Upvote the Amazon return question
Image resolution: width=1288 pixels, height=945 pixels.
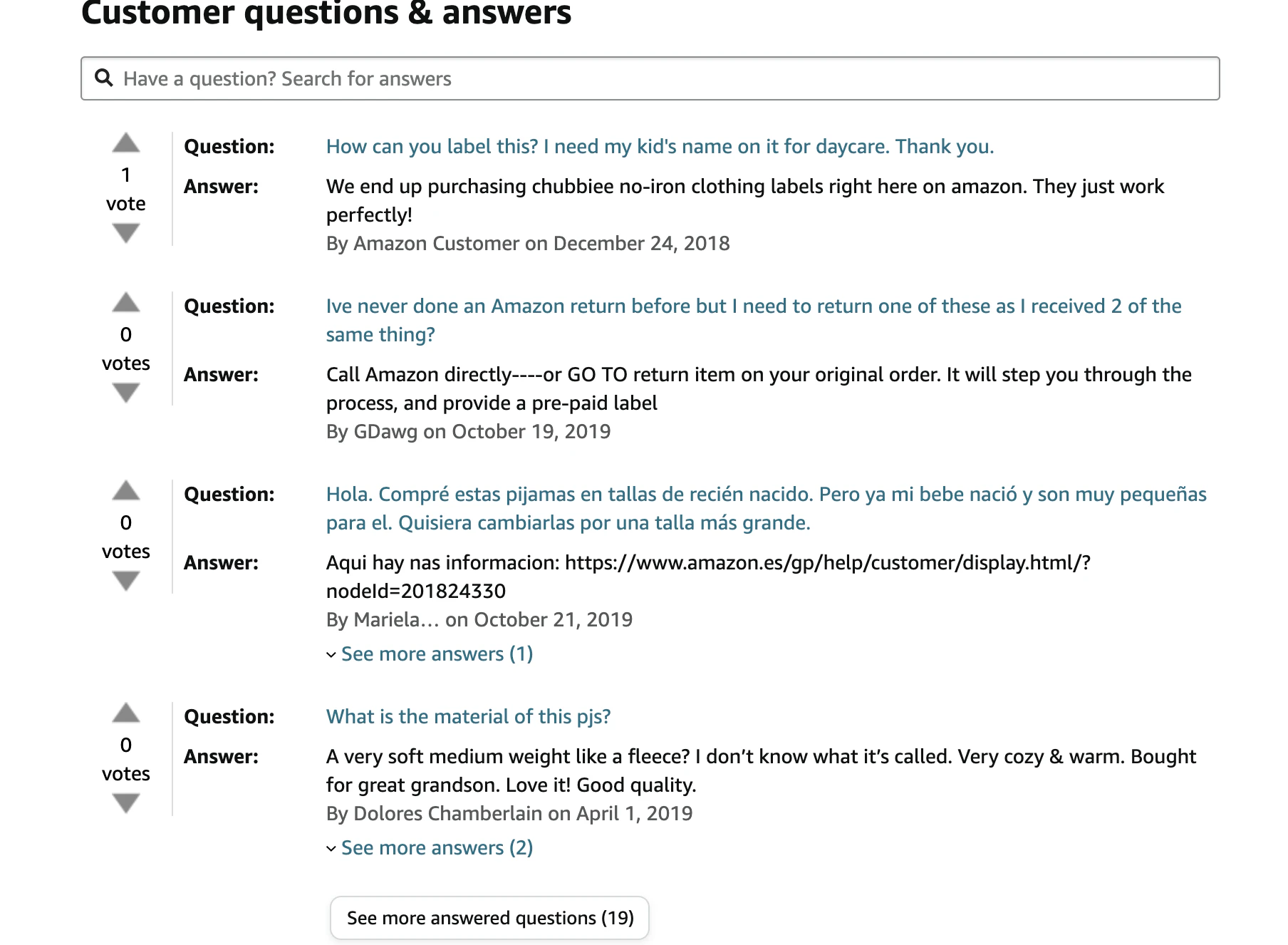coord(126,303)
